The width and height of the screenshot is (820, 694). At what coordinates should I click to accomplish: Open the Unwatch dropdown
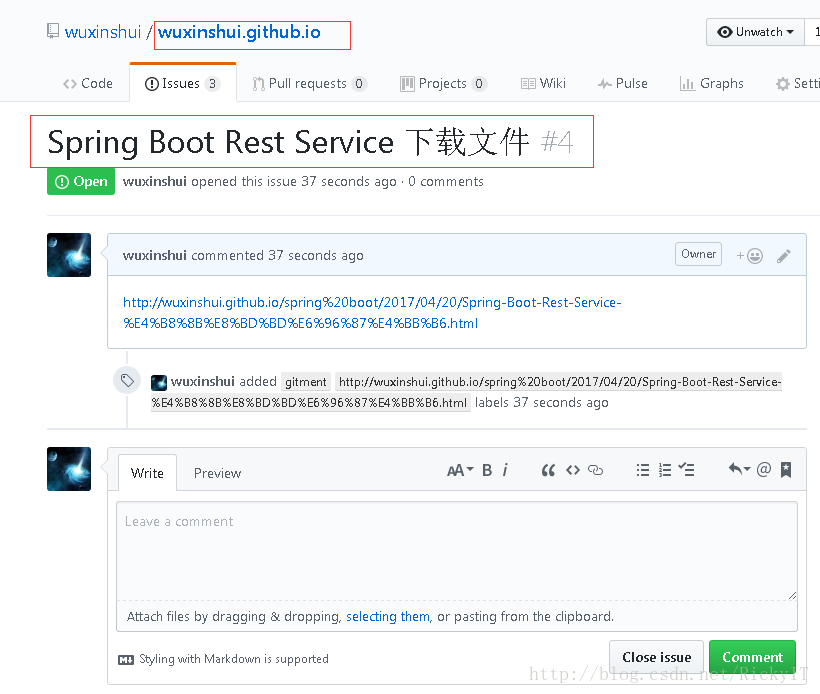pos(755,32)
